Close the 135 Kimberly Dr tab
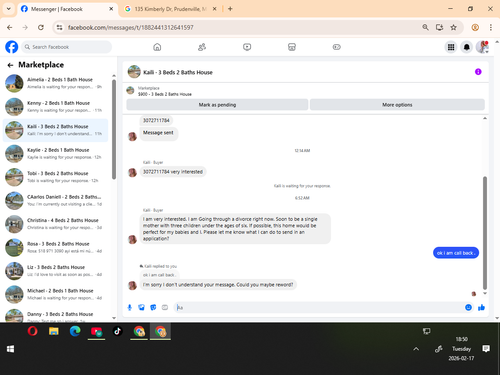500x375 pixels. pos(215,9)
